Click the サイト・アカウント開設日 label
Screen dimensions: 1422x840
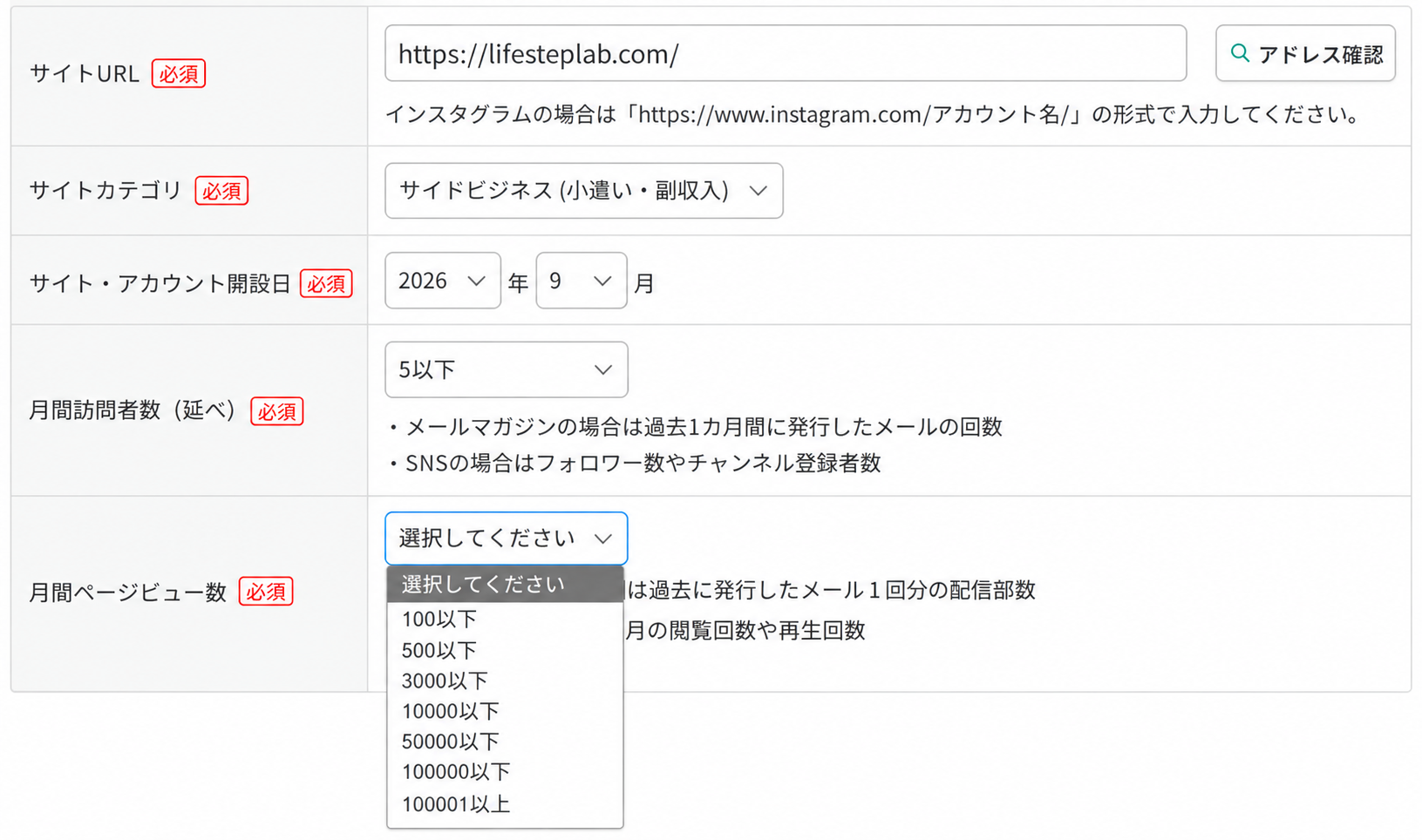tap(160, 283)
